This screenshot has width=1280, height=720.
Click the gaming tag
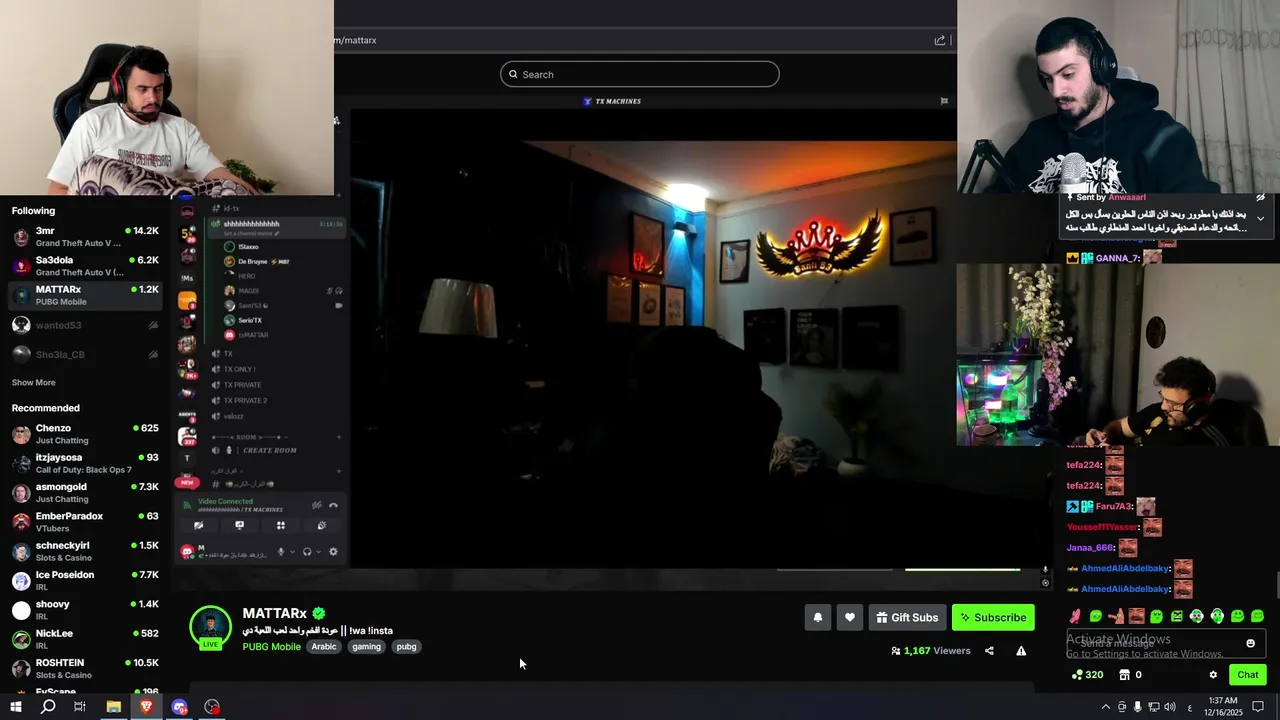tap(366, 647)
